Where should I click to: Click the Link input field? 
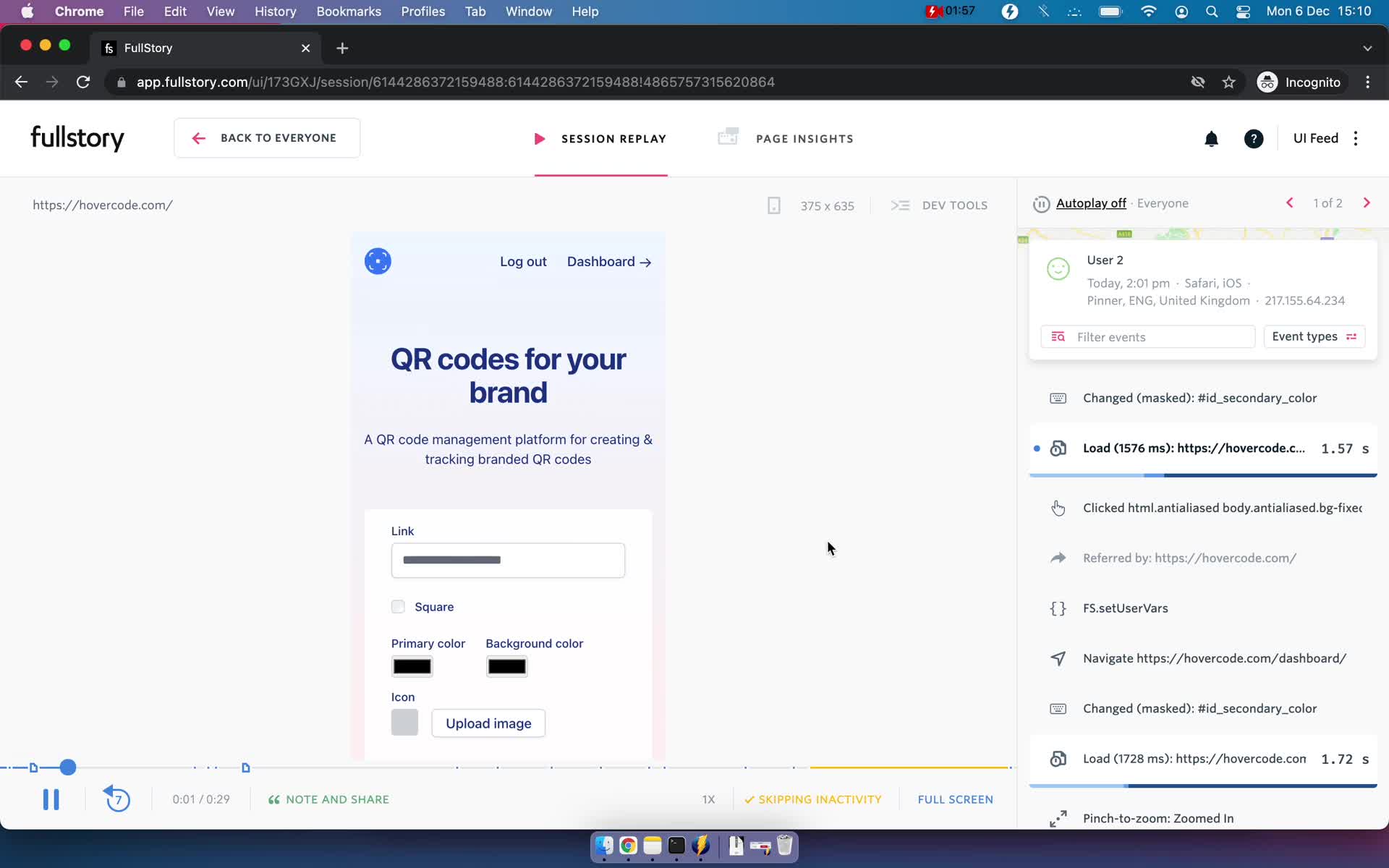508,560
